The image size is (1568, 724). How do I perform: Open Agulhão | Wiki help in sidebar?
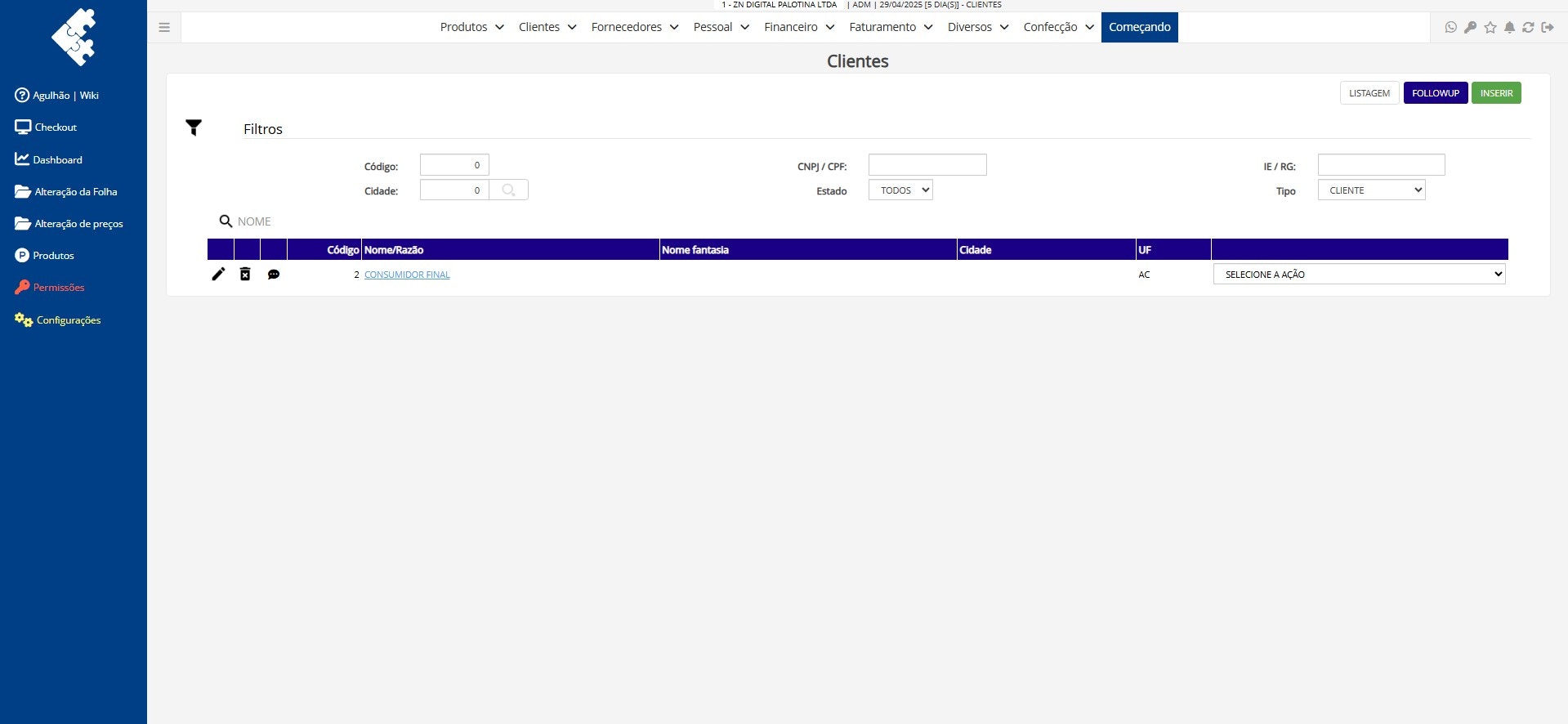pyautogui.click(x=57, y=96)
